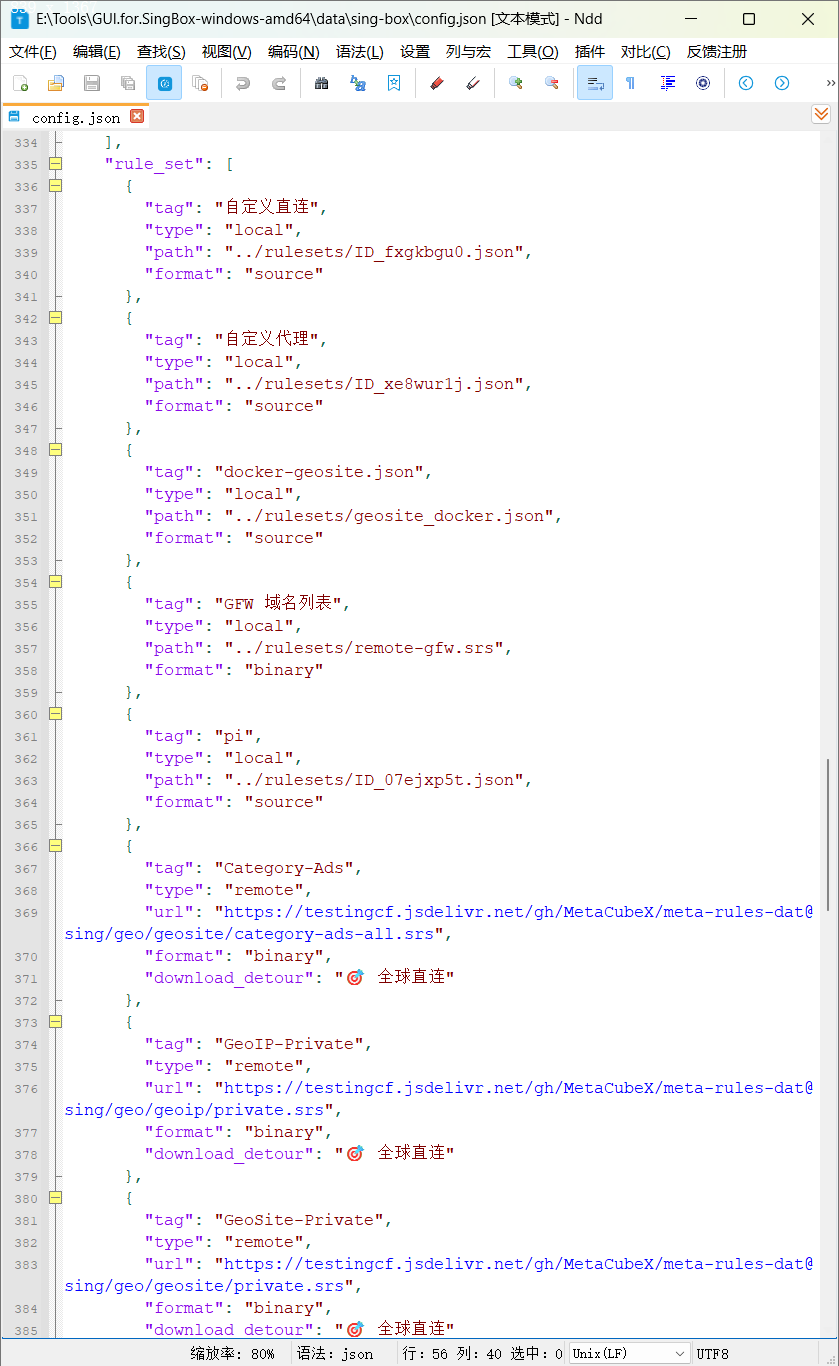Open the 对比(C) menu
Viewport: 839px width, 1366px height.
click(645, 51)
